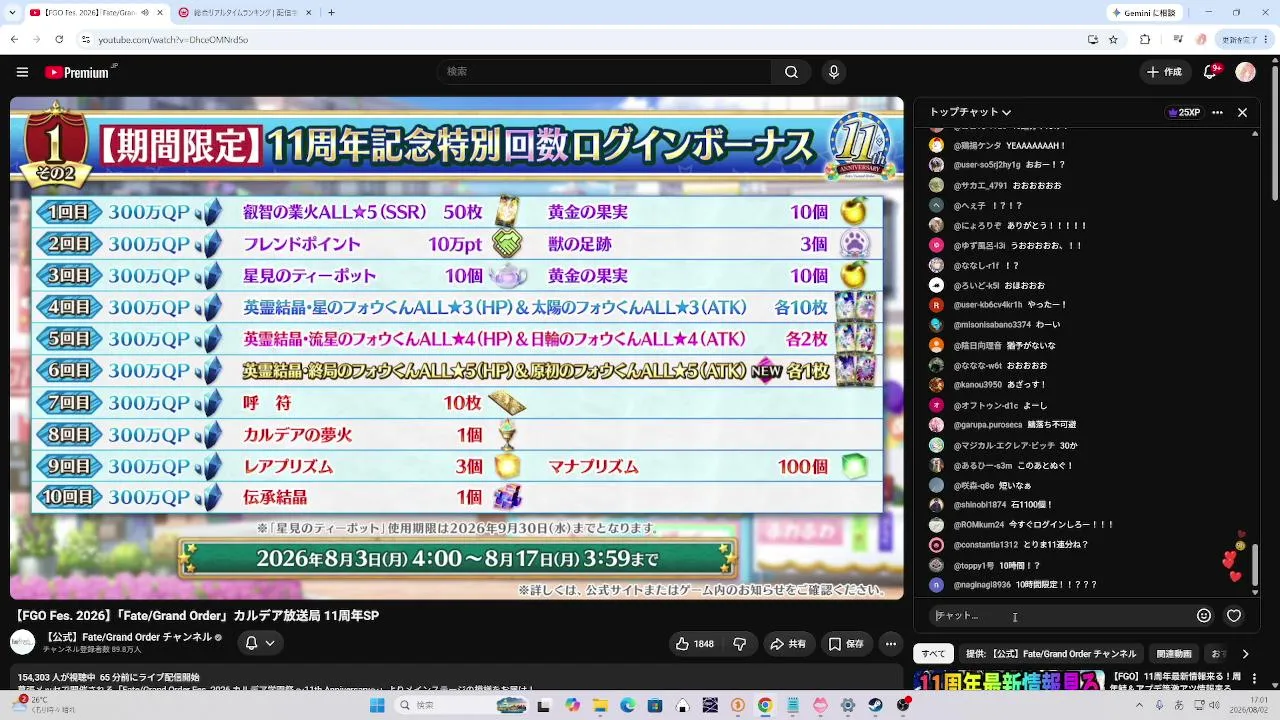The height and width of the screenshot is (720, 1280).
Task: Open Chrome from the taskbar
Action: click(x=765, y=705)
